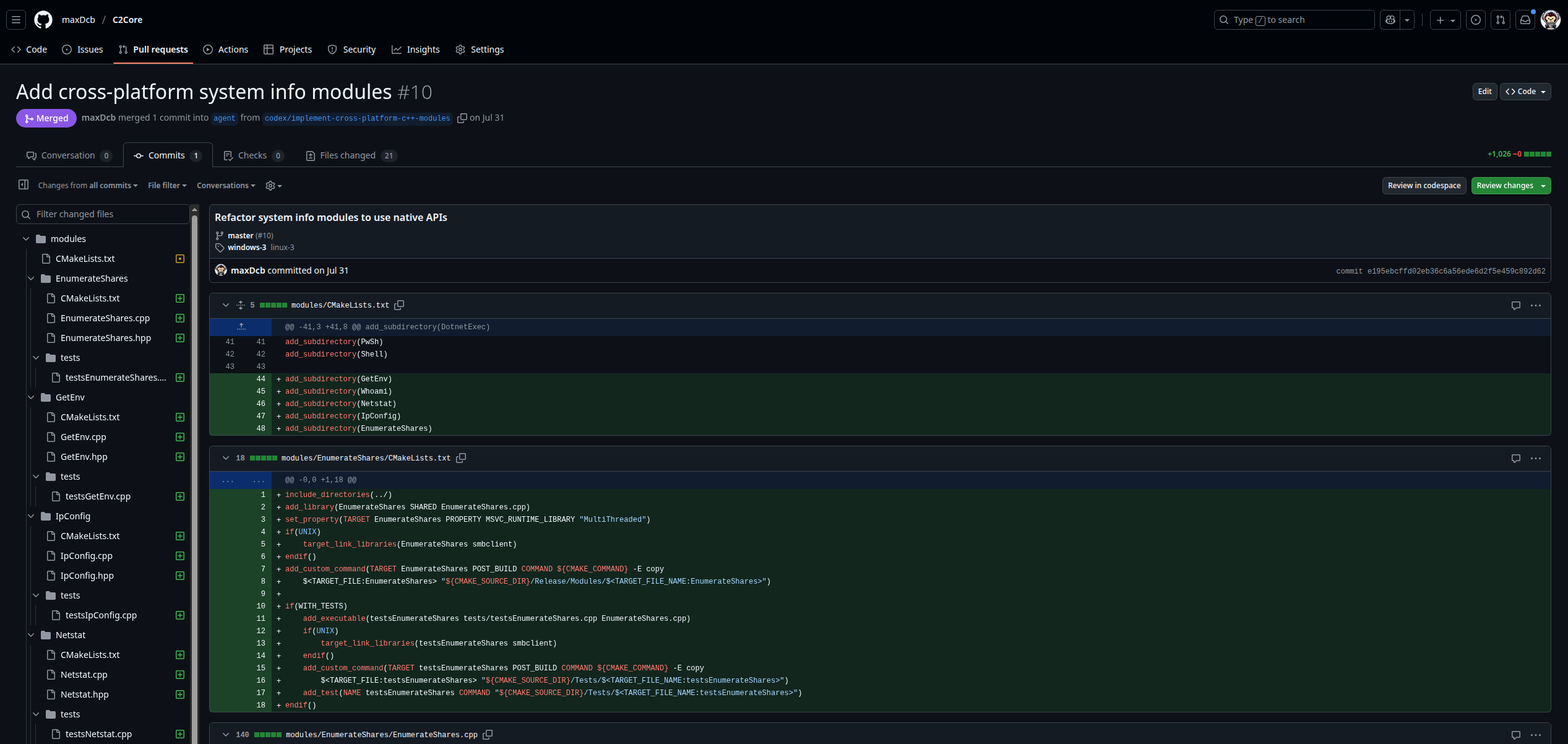Open the File filter dropdown

click(167, 186)
